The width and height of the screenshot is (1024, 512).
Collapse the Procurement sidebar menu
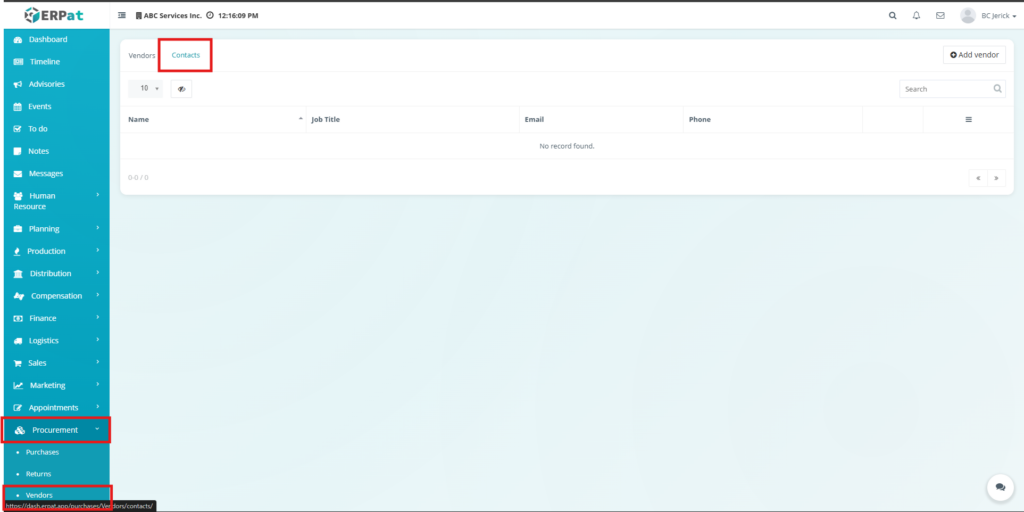(55, 430)
